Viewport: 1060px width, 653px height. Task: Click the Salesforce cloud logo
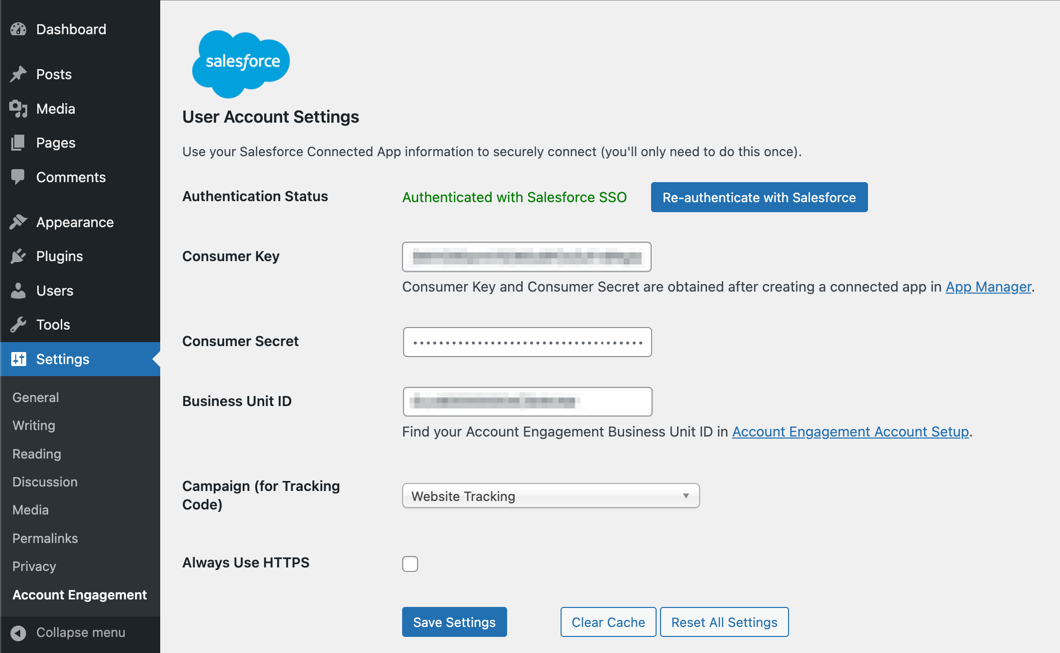(241, 63)
